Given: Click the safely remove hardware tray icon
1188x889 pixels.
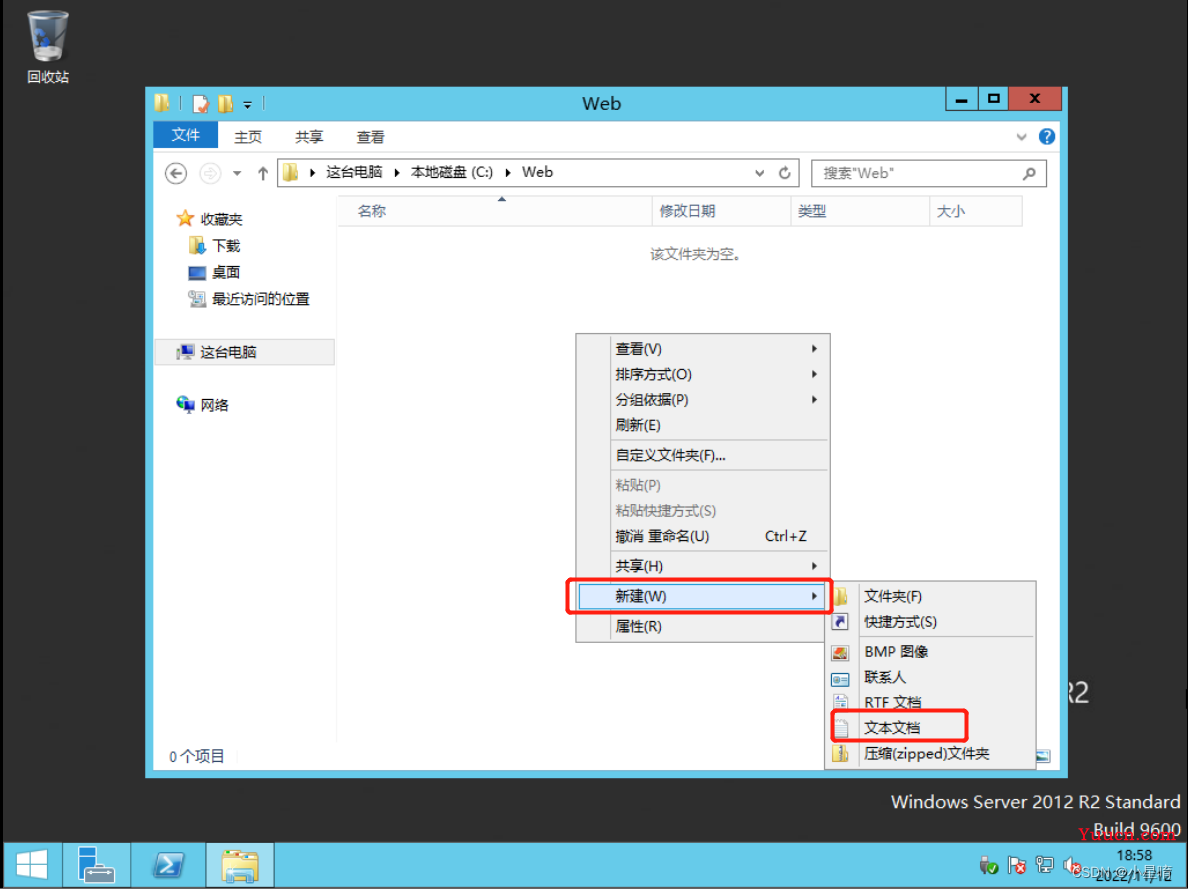Looking at the screenshot, I should point(989,865).
